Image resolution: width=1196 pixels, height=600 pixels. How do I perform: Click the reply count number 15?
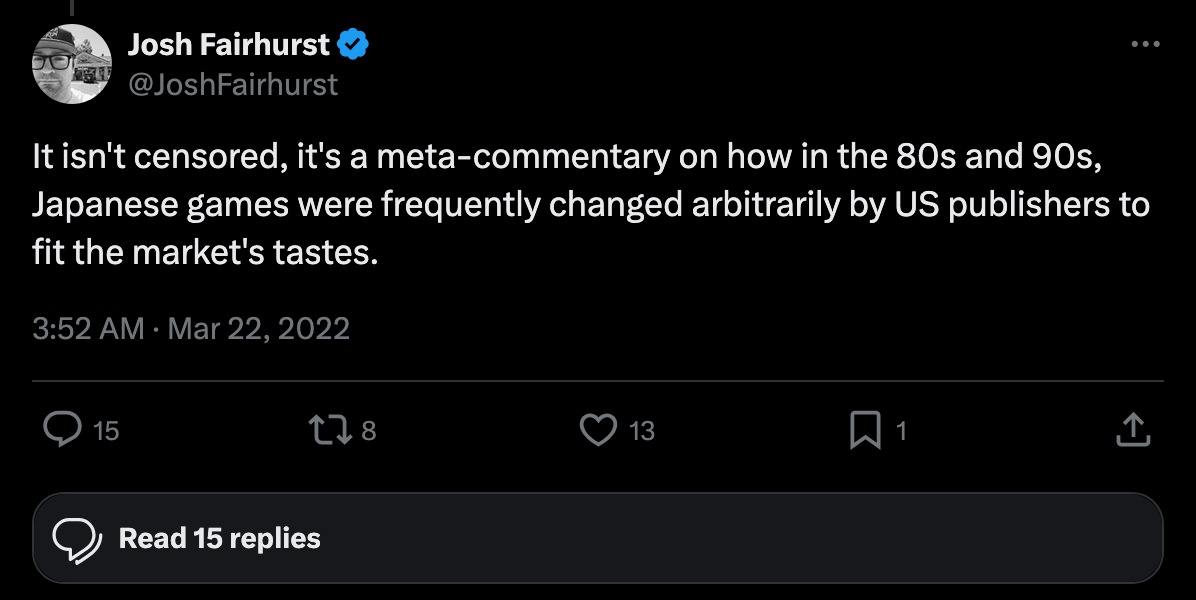pyautogui.click(x=106, y=431)
